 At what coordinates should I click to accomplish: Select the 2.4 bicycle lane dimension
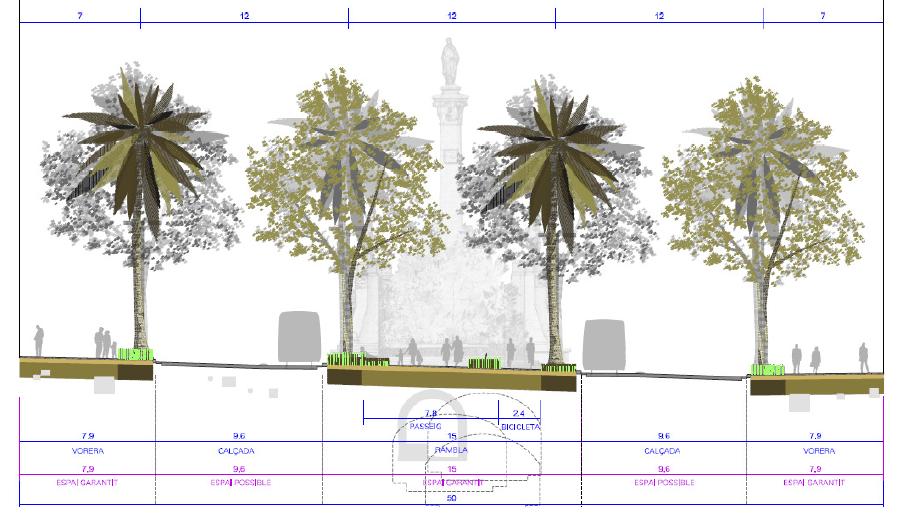click(518, 412)
